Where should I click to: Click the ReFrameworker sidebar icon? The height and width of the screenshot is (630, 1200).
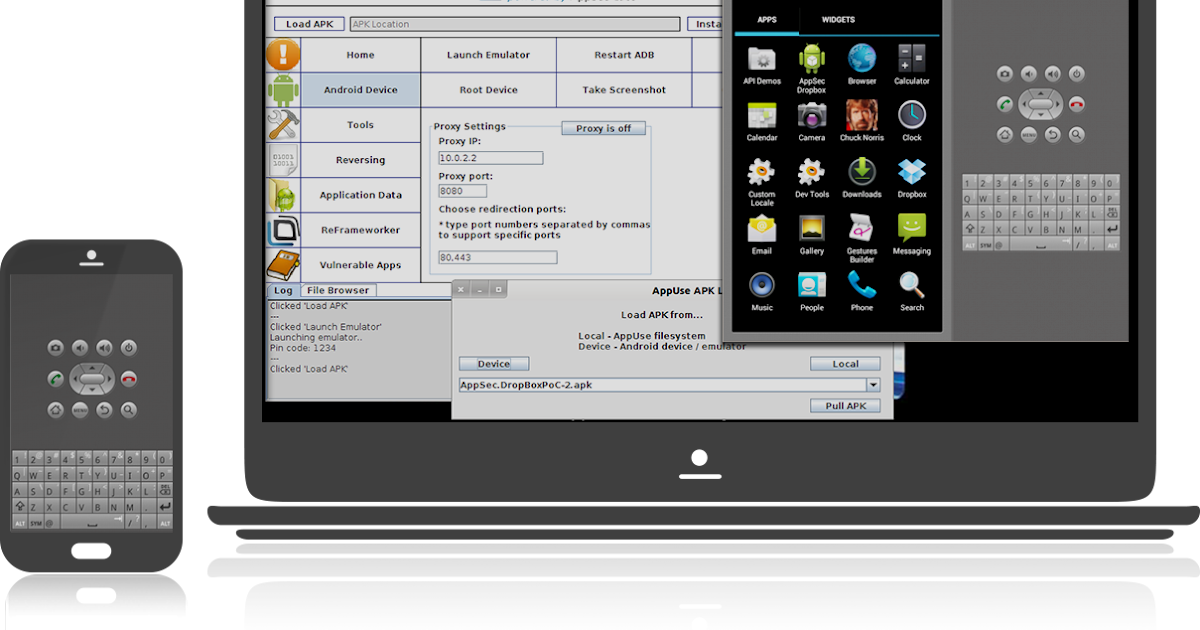(x=283, y=230)
